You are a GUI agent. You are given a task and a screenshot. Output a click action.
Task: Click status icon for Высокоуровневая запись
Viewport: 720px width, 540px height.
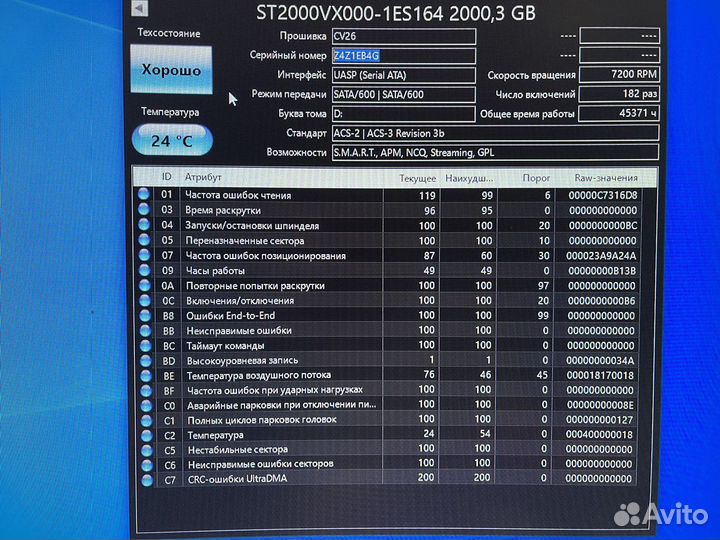point(146,360)
